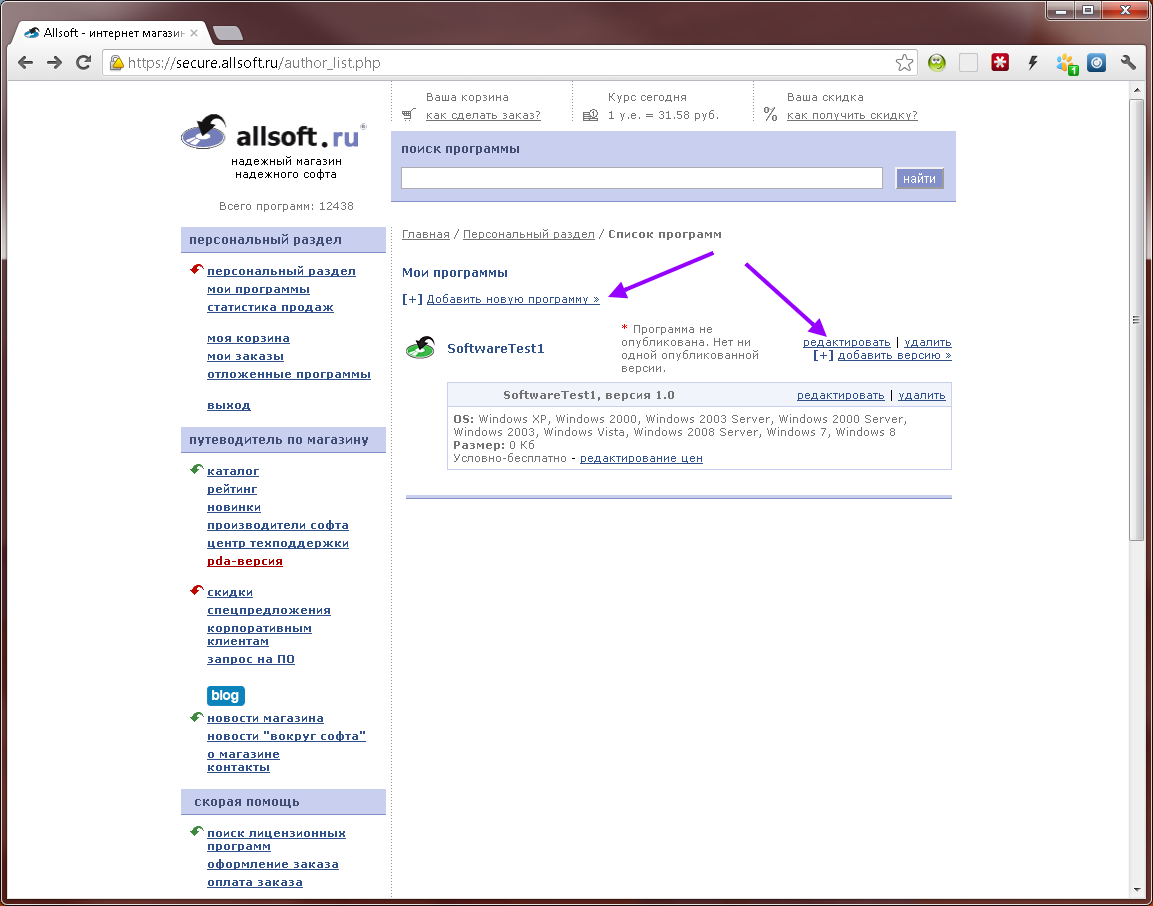The width and height of the screenshot is (1153, 906).
Task: Open pda-версия red link
Action: tap(245, 561)
